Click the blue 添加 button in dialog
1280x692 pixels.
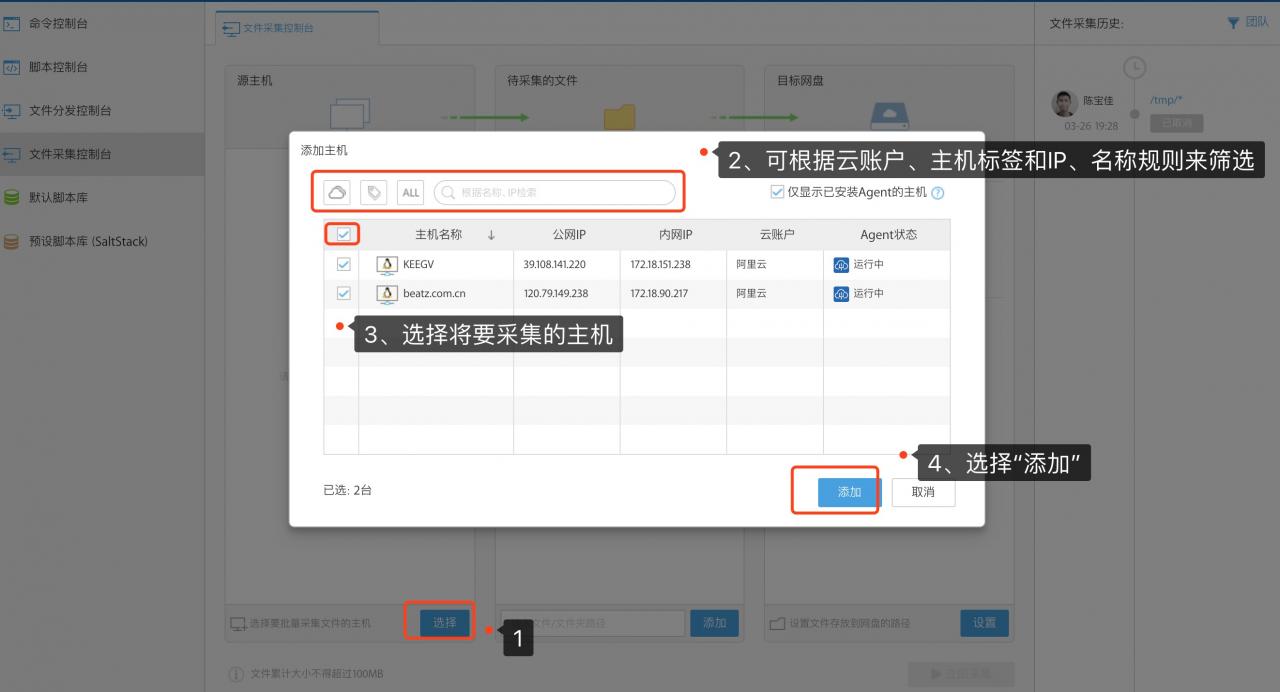click(x=849, y=492)
